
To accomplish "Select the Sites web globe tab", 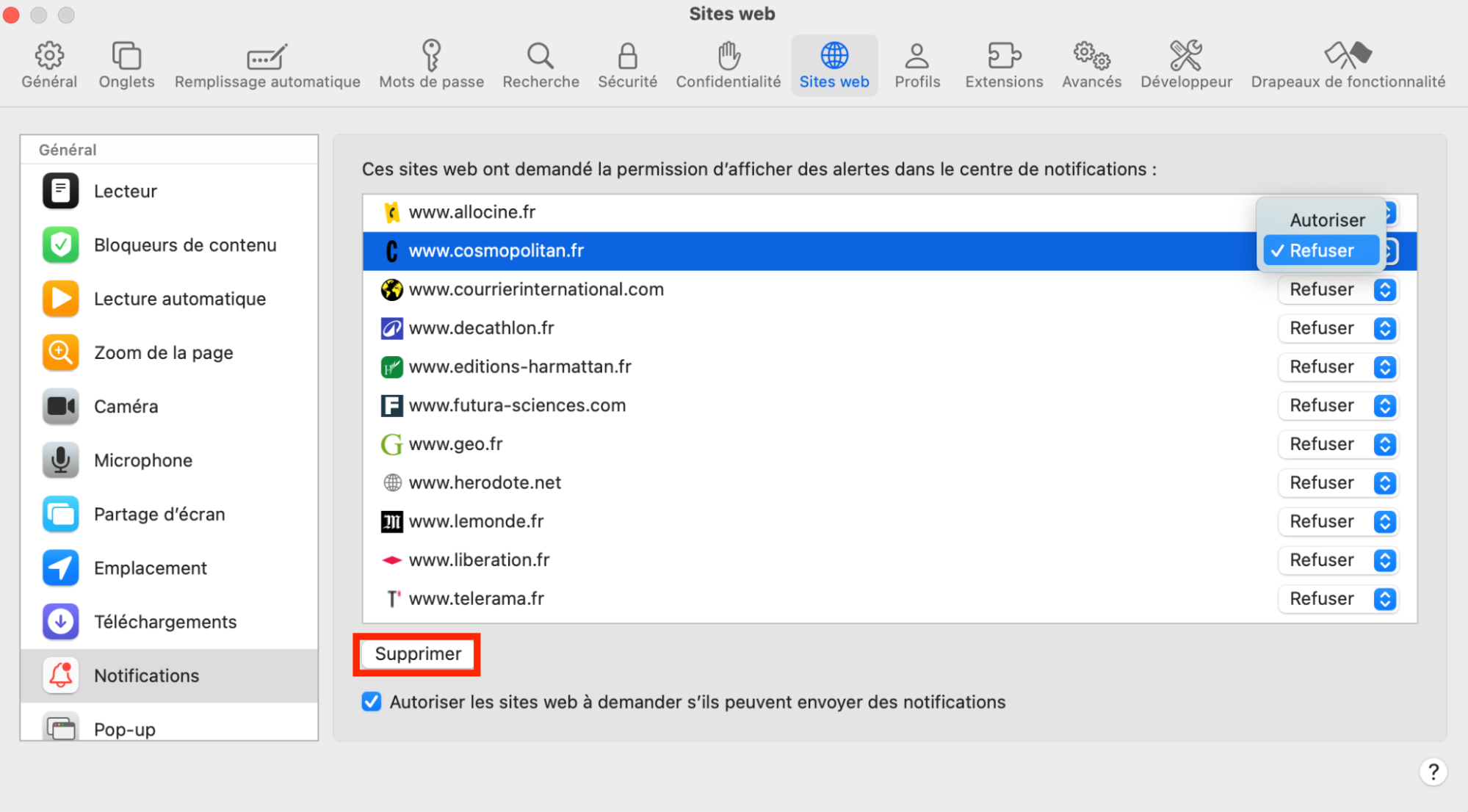I will click(x=834, y=65).
